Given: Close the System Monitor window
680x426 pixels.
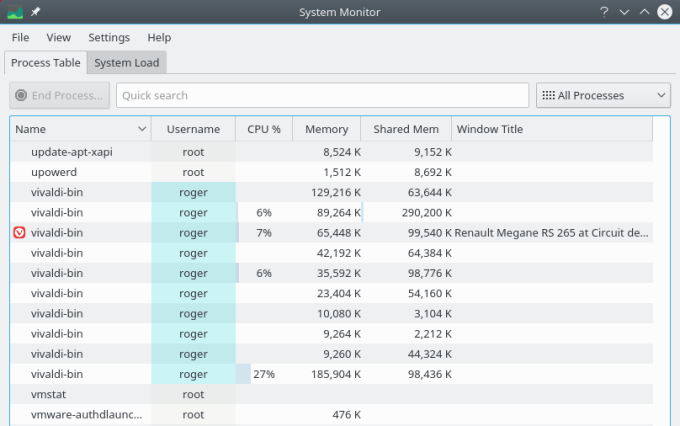Looking at the screenshot, I should [x=664, y=12].
